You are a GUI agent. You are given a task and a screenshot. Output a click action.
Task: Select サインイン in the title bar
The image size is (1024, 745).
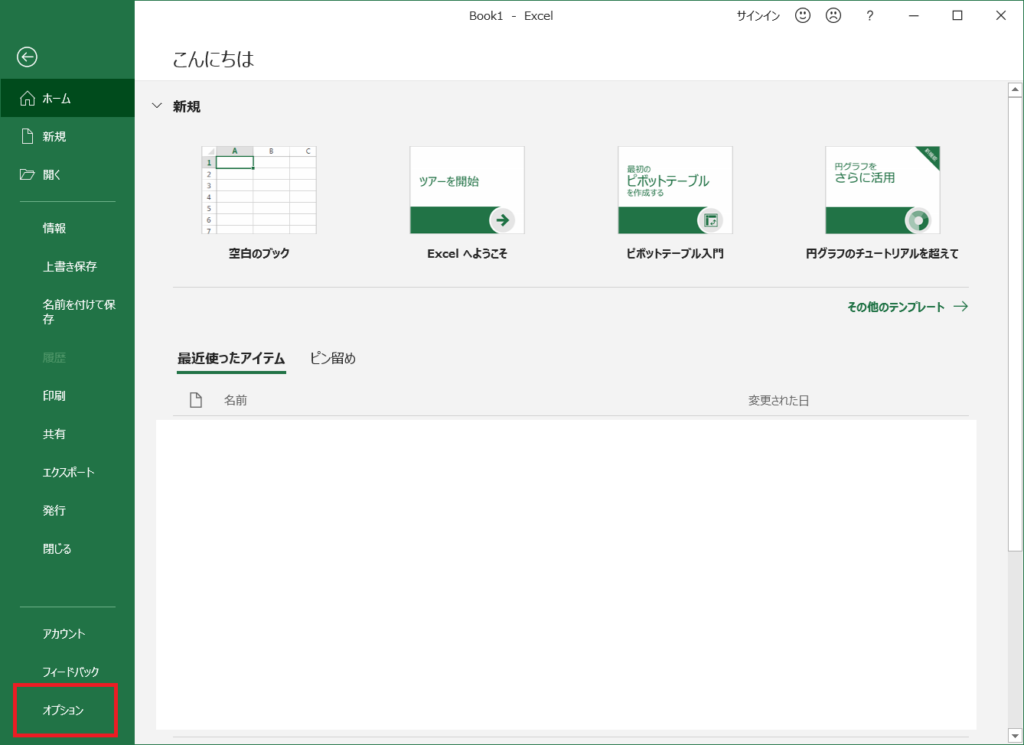[x=758, y=16]
